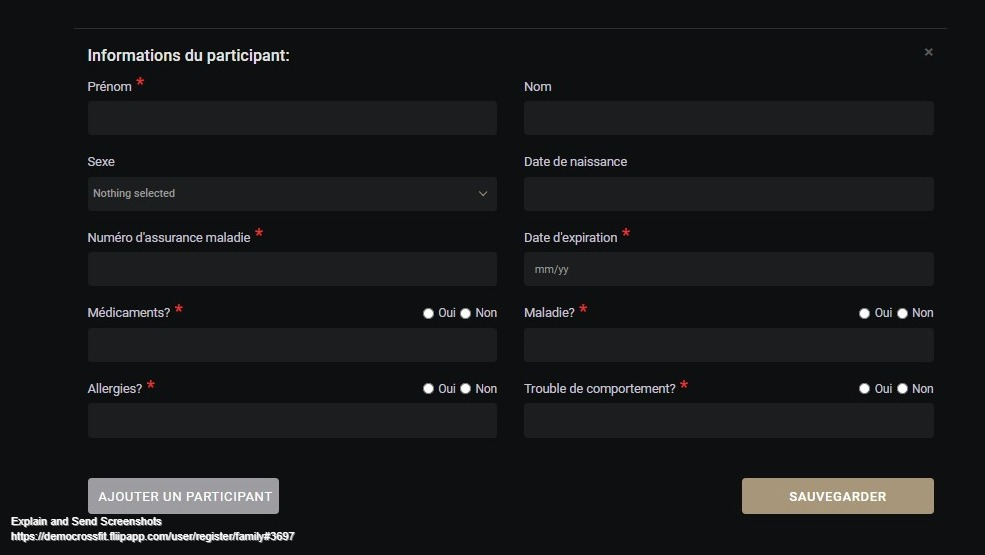Click the Ajouter un participant button
The height and width of the screenshot is (555, 985).
183,496
